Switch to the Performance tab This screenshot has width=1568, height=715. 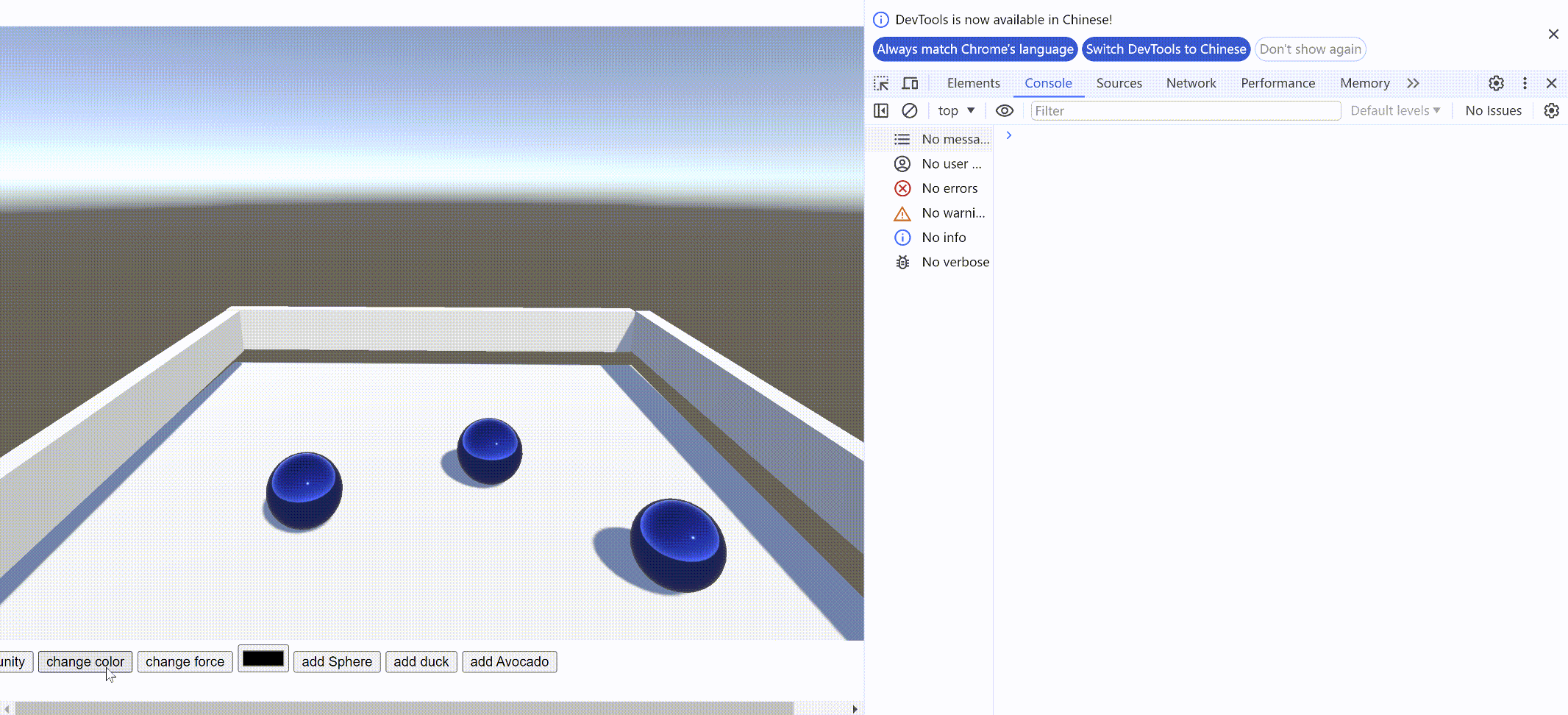click(1278, 83)
